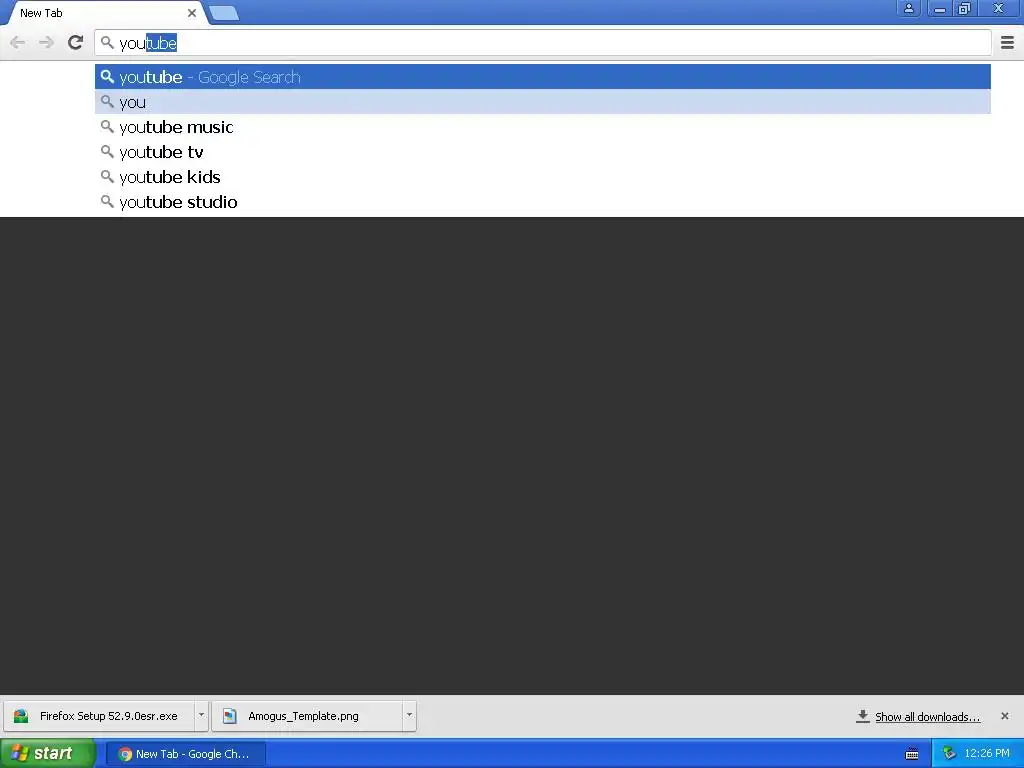
Task: Expand options for Amogus_Template.png download
Action: click(409, 716)
